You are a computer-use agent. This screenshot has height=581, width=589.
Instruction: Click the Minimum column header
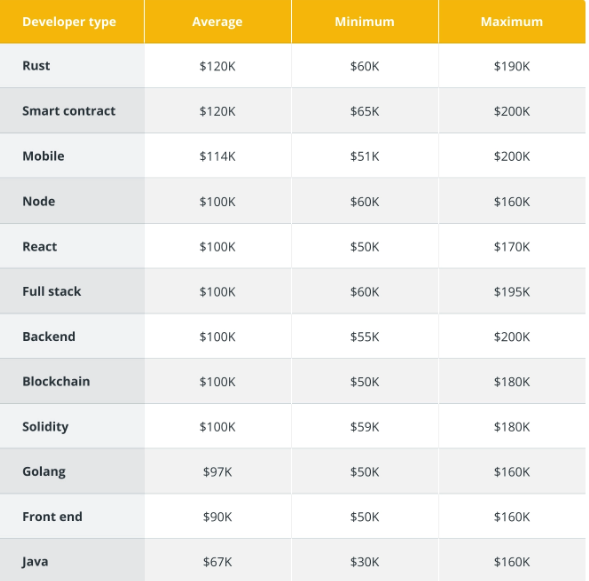point(364,22)
